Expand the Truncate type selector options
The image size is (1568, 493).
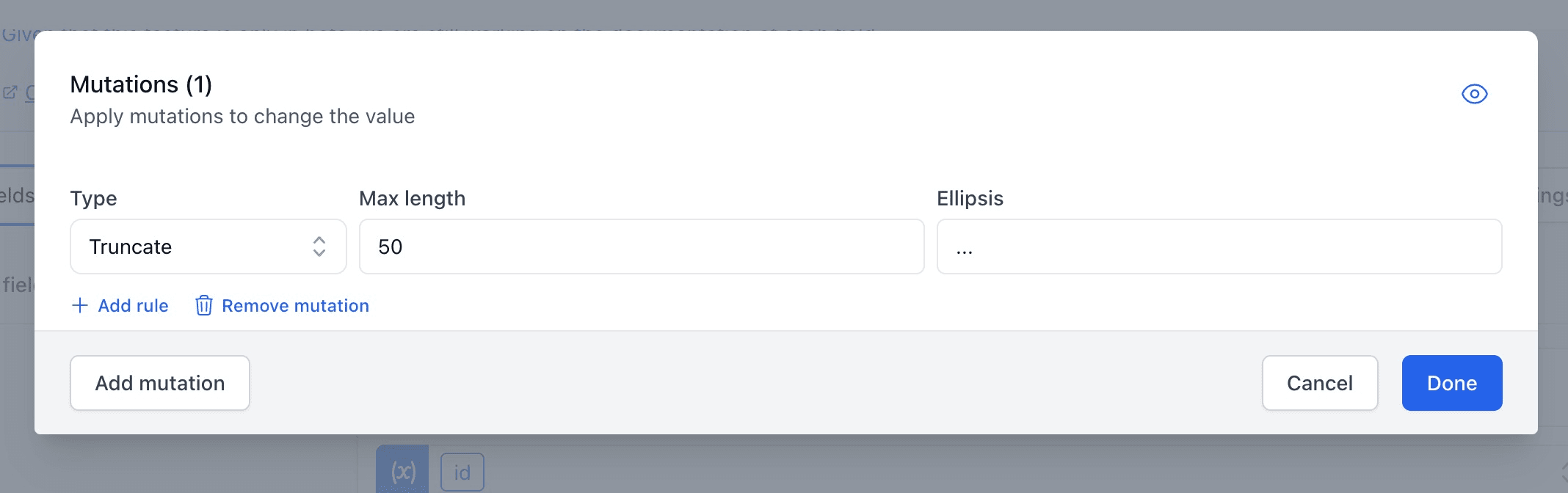click(x=208, y=246)
